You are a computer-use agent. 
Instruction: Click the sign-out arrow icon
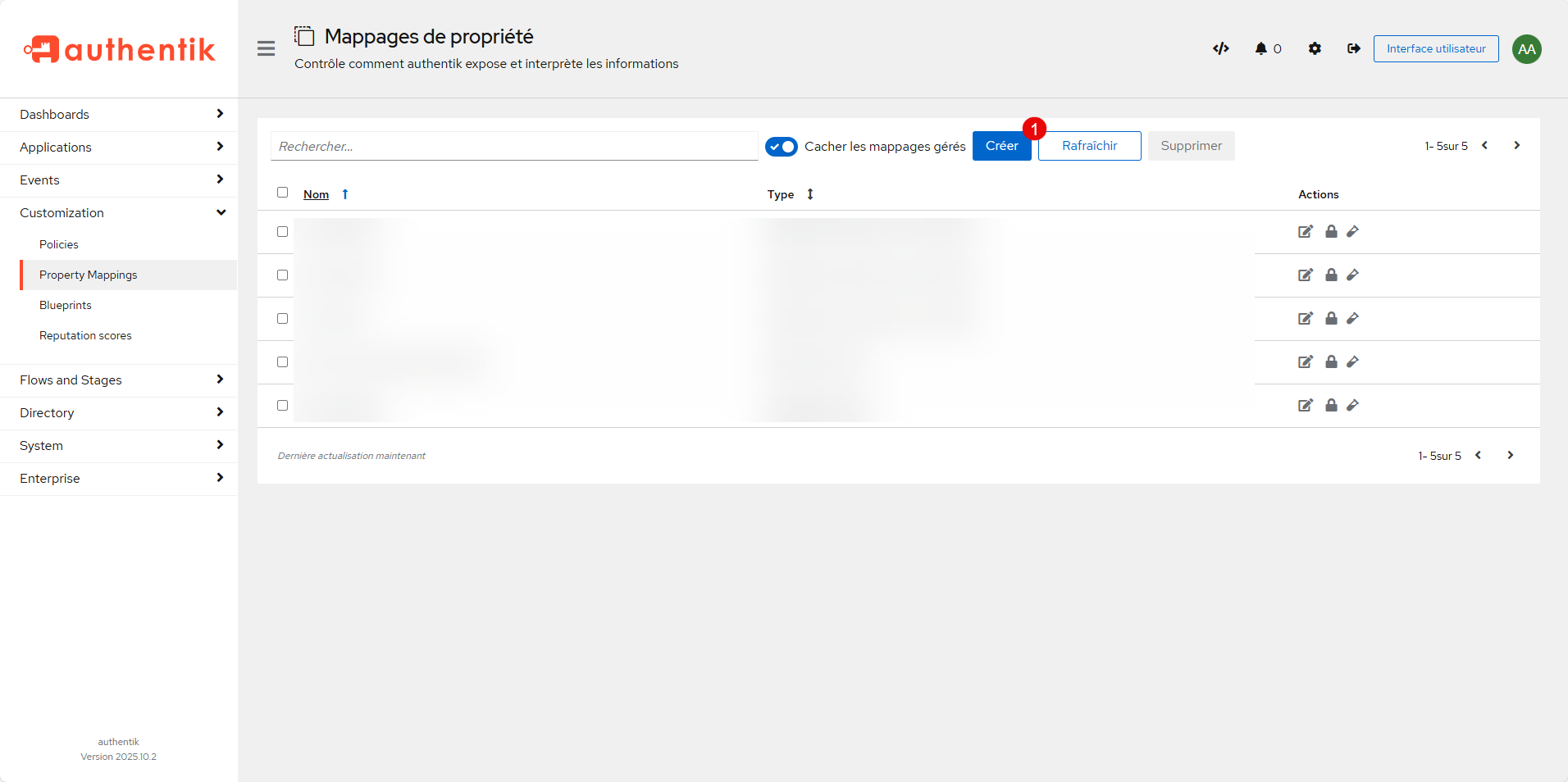1353,49
